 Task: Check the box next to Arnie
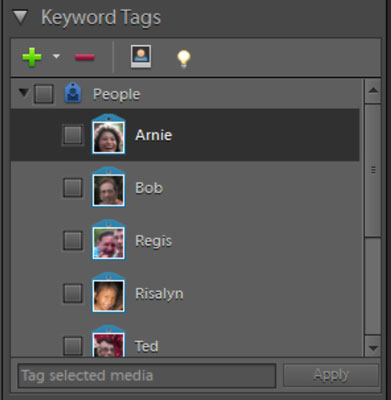pyautogui.click(x=73, y=135)
